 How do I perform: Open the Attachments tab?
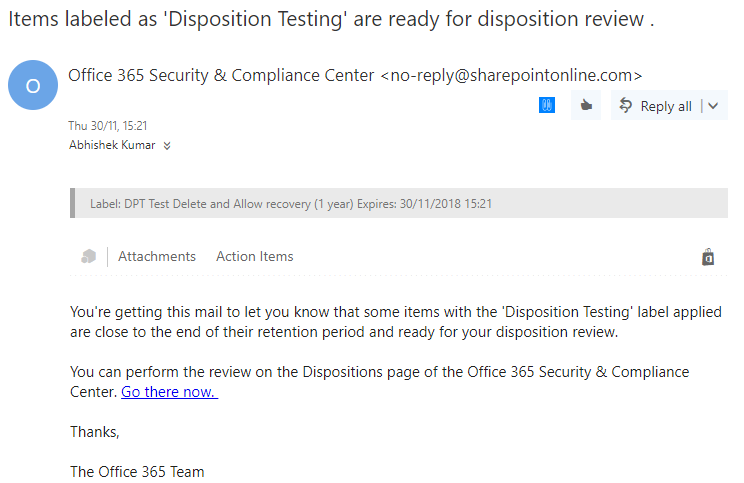point(157,256)
